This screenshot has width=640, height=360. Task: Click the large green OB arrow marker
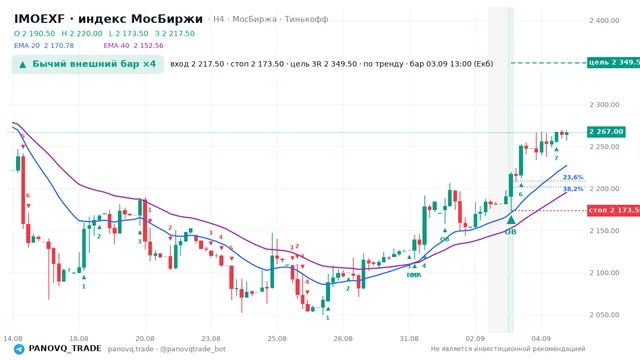(x=511, y=220)
